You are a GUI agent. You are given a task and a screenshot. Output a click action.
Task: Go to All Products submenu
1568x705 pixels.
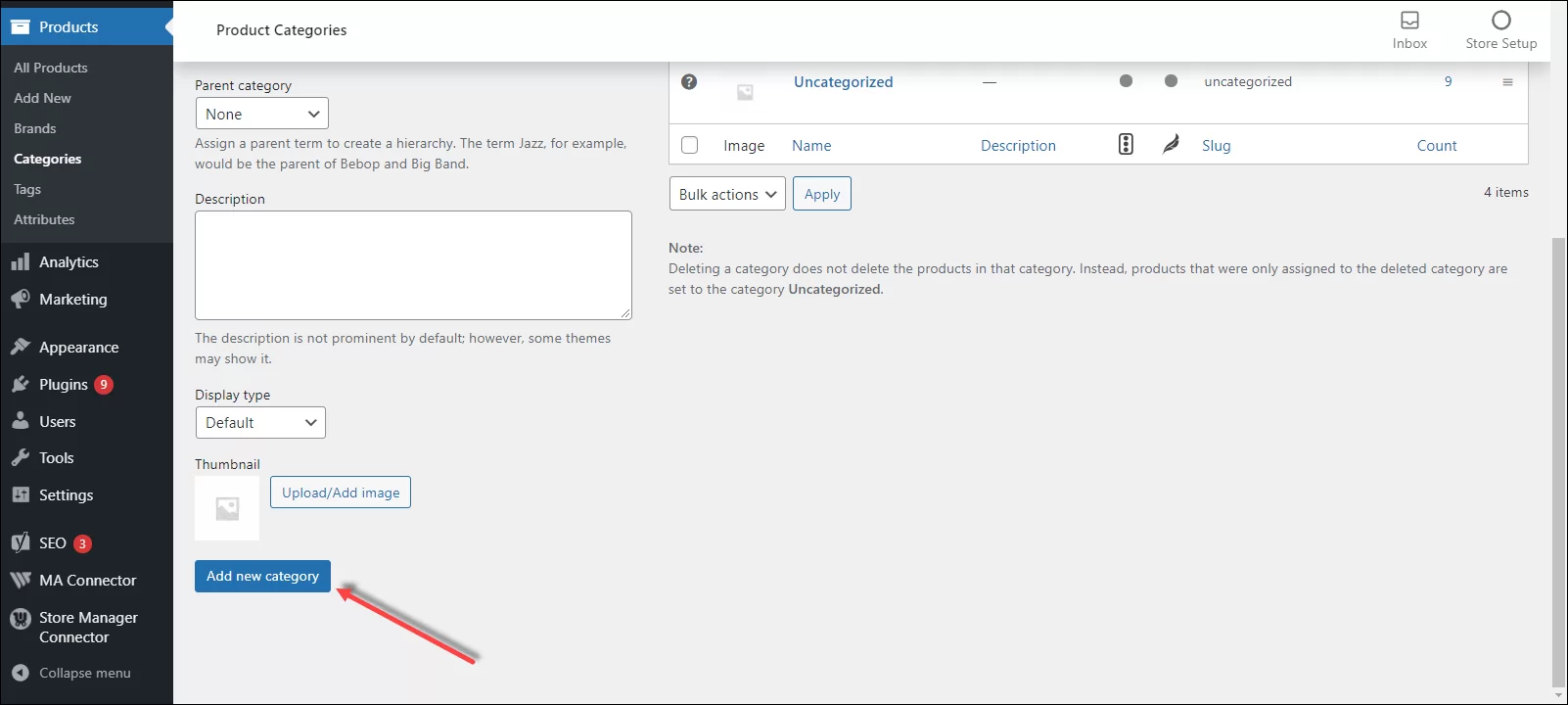[x=51, y=68]
